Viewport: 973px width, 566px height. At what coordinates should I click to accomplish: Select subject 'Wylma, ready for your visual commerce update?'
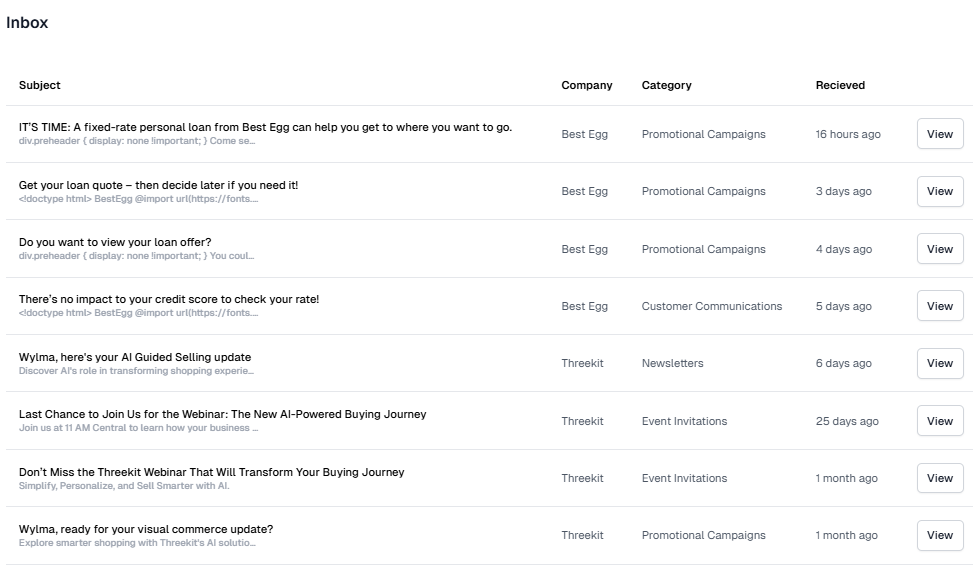146,529
